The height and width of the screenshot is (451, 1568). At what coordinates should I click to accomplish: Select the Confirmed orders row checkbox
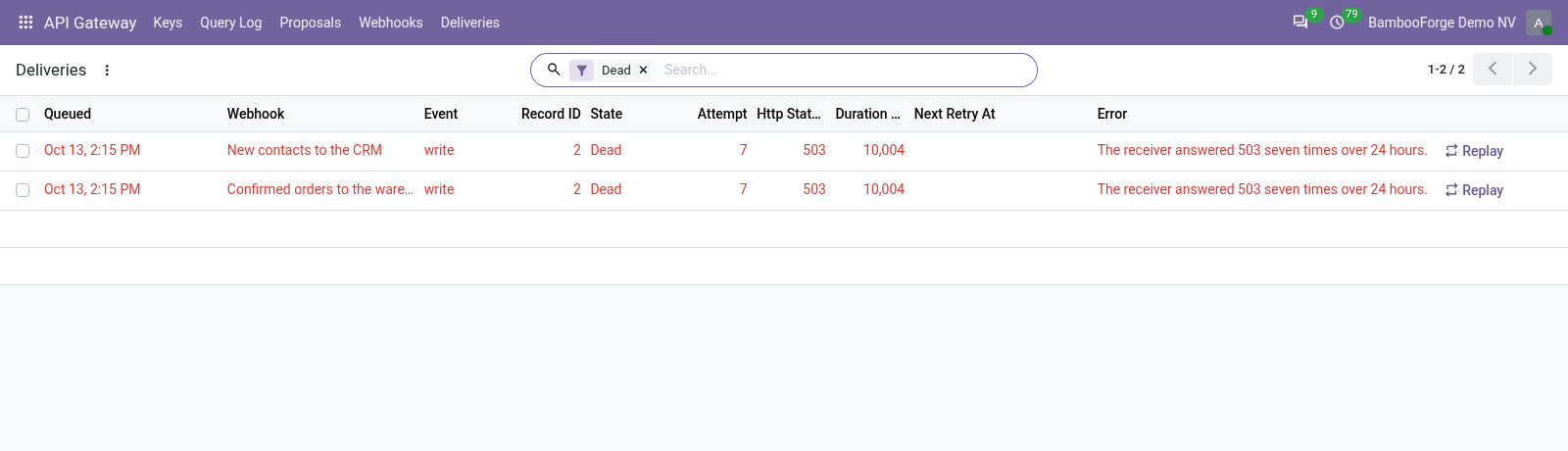tap(23, 190)
